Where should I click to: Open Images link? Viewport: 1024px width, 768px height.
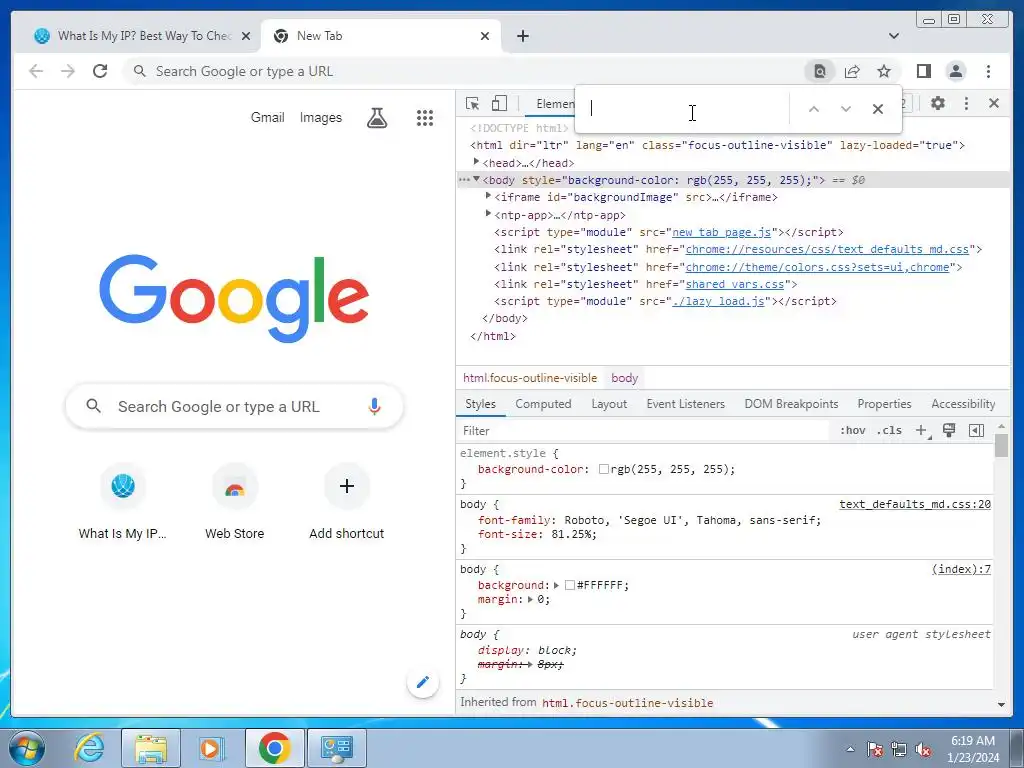point(321,118)
